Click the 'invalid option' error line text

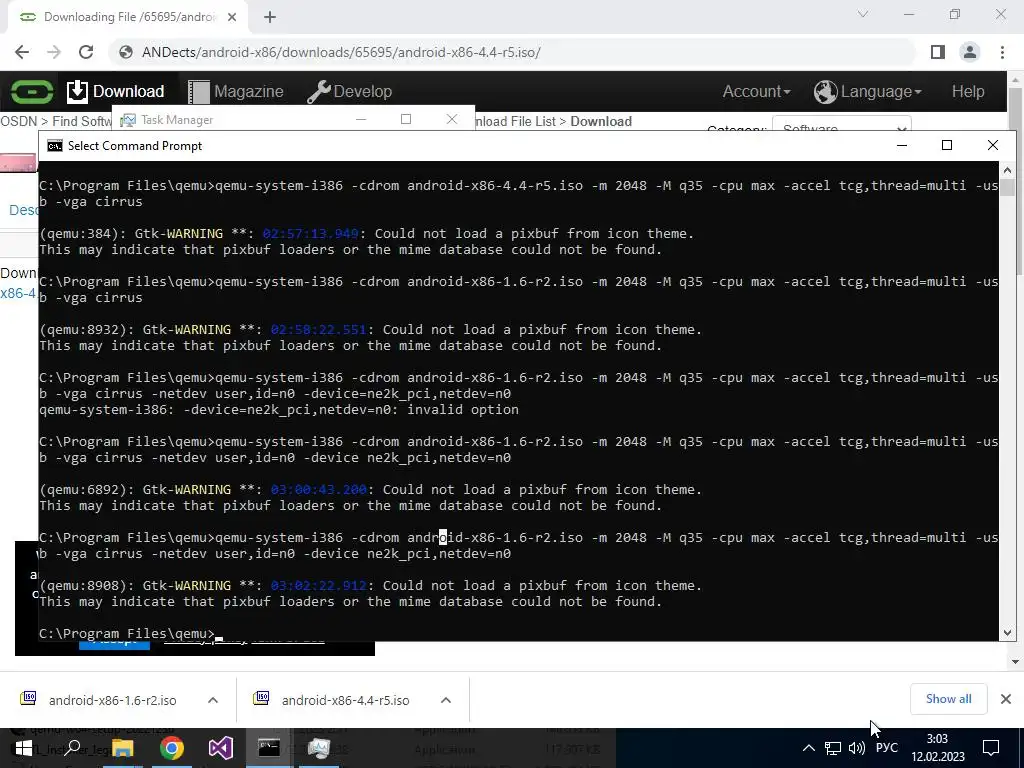pos(279,409)
